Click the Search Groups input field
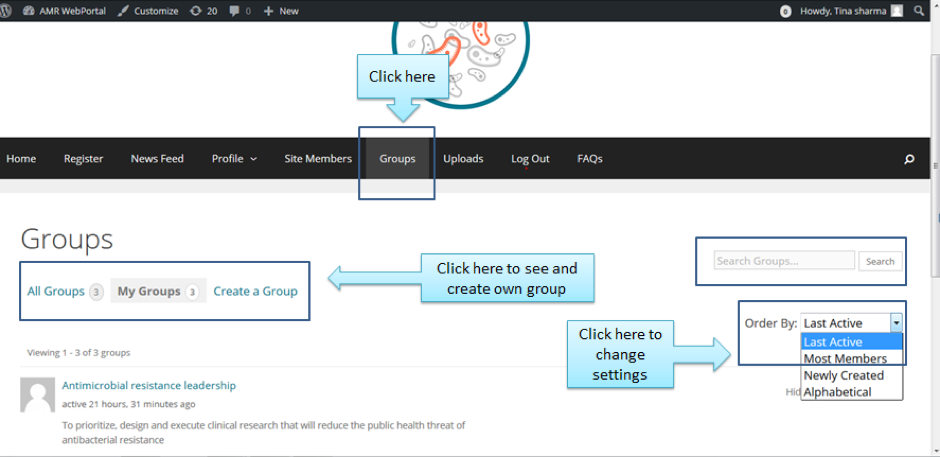Screen dimensions: 940x457 [784, 261]
